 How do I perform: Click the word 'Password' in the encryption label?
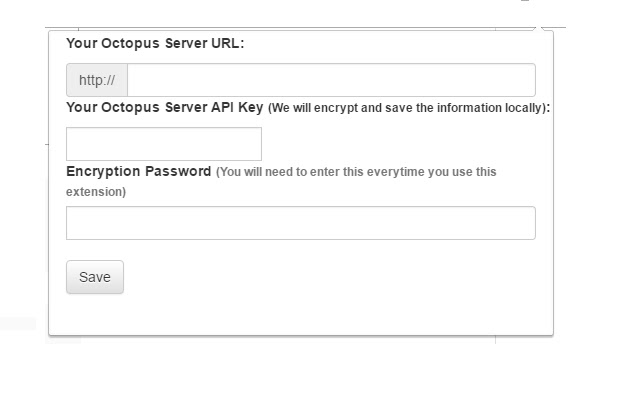[178, 171]
